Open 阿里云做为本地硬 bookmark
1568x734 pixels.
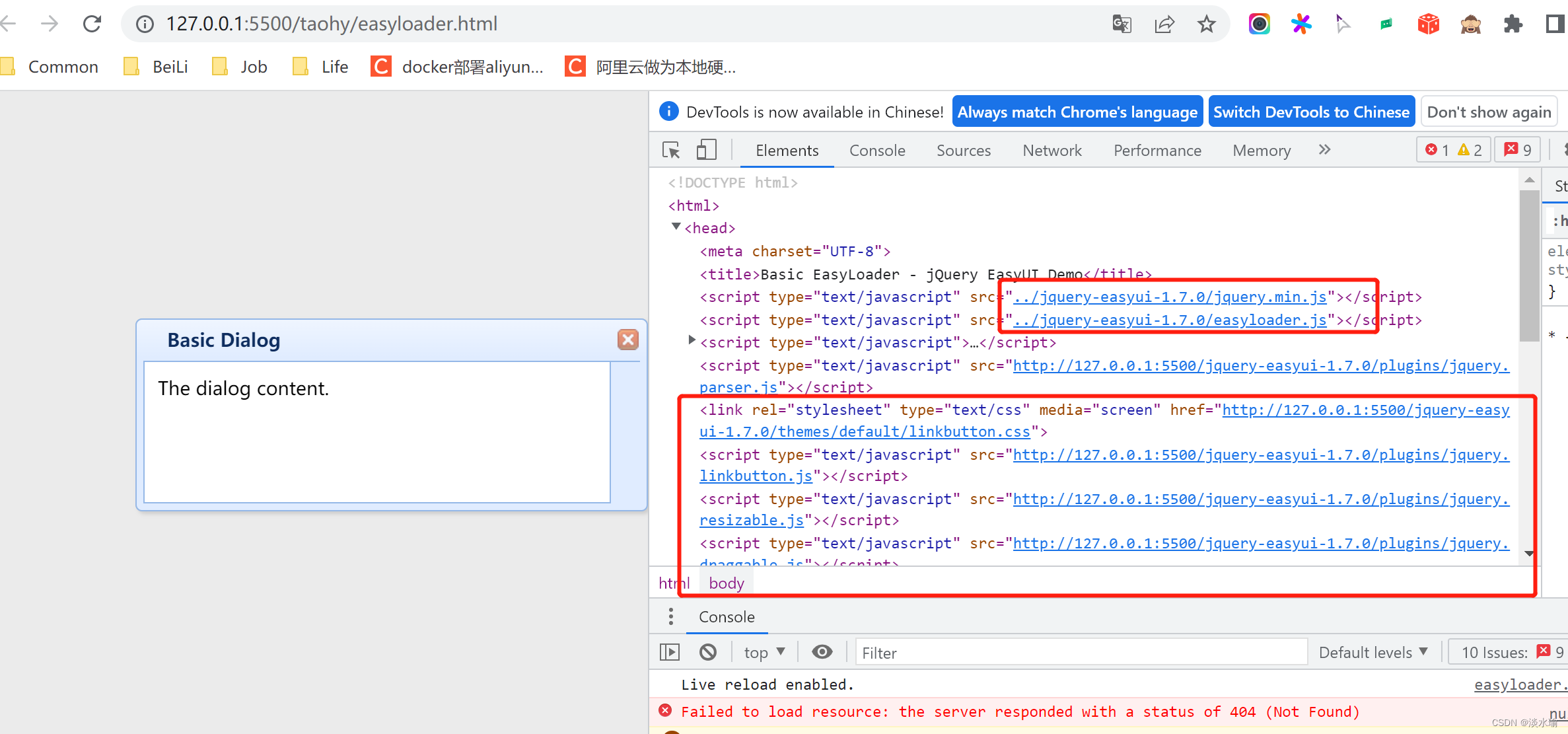click(x=651, y=67)
